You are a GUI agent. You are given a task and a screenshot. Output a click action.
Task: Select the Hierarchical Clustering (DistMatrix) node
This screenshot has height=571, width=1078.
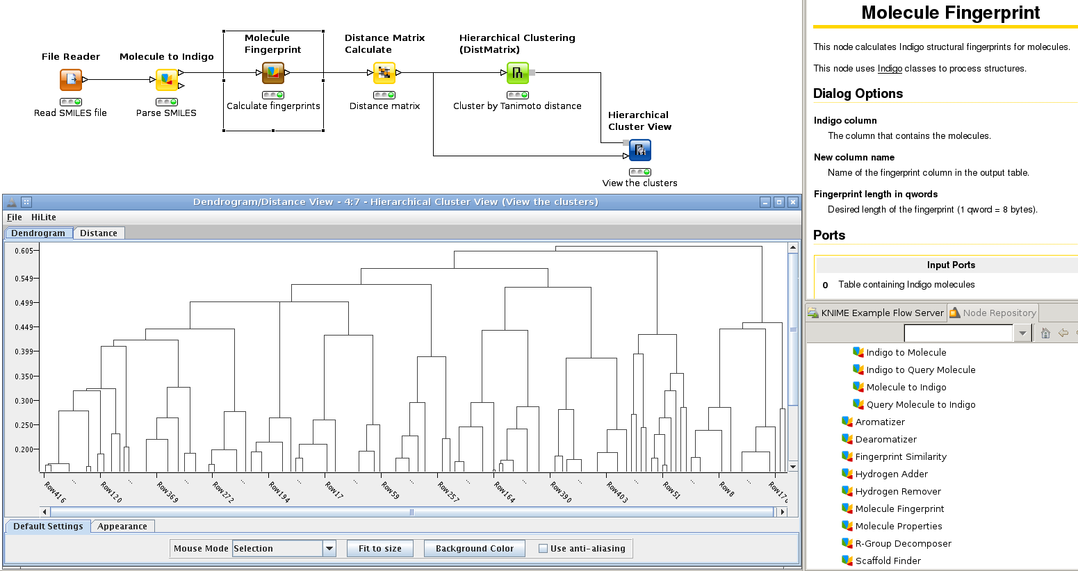coord(517,72)
